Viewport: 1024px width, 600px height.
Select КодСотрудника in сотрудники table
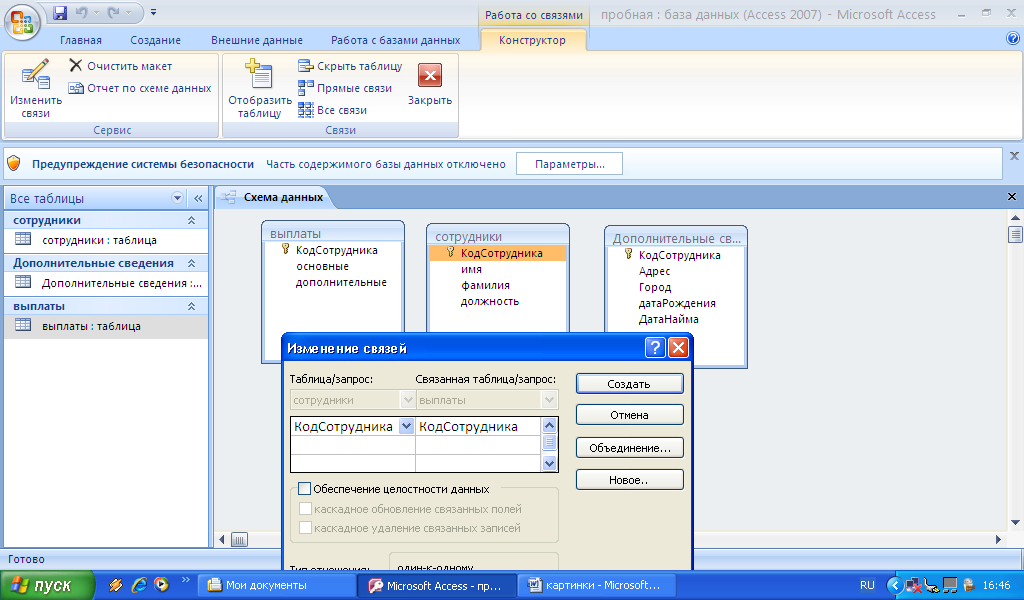[498, 253]
